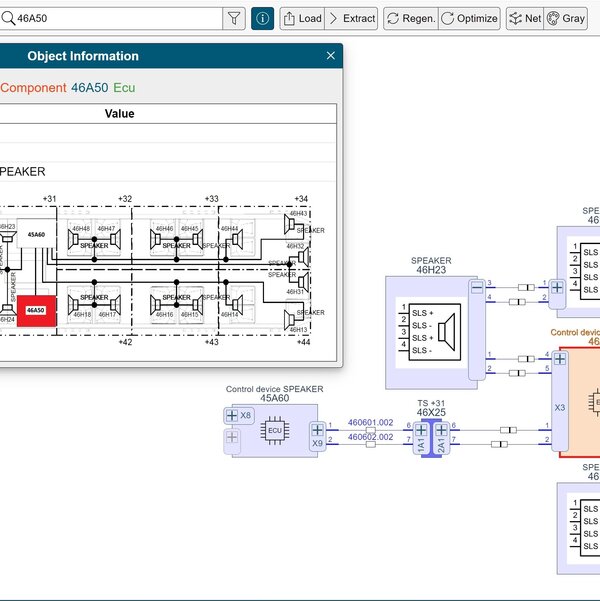Click the search field containing 46A50
The width and height of the screenshot is (600, 601).
pos(115,18)
